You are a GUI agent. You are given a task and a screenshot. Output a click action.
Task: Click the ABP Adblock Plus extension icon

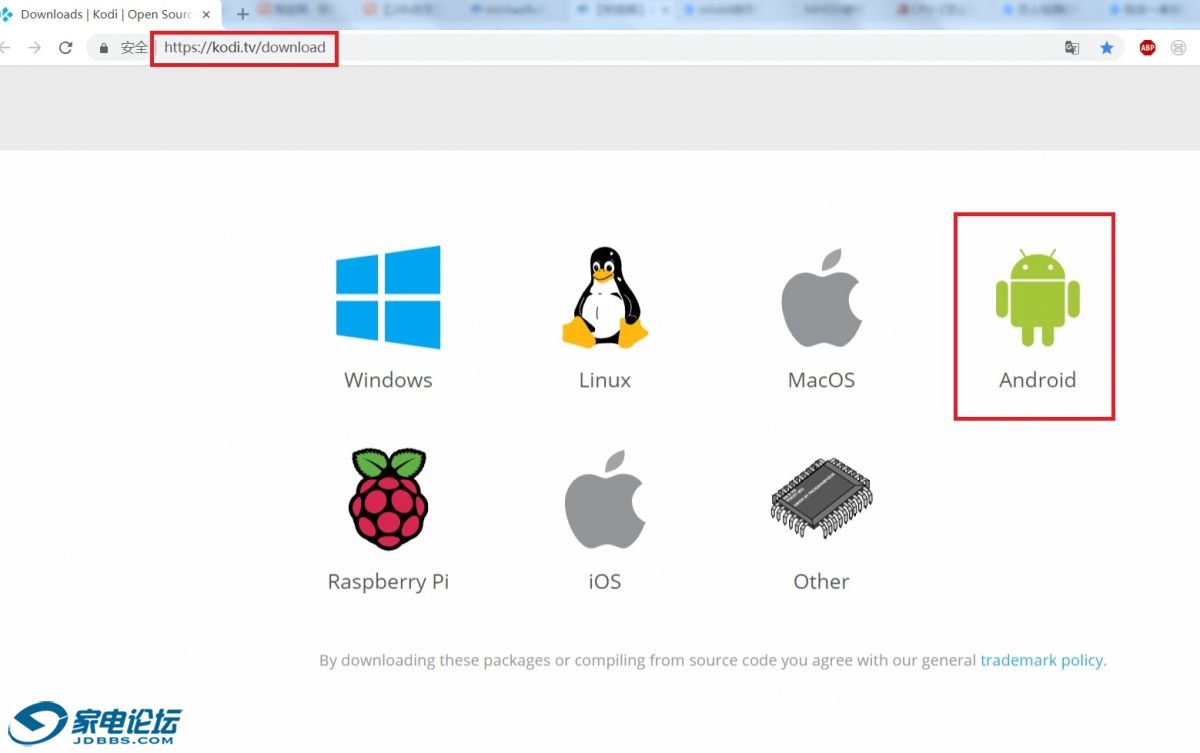[x=1147, y=48]
